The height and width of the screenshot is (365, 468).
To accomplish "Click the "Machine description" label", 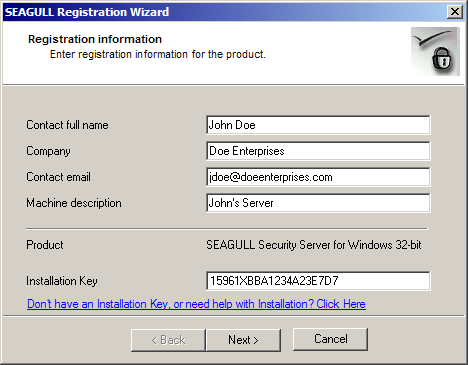I will pyautogui.click(x=74, y=203).
